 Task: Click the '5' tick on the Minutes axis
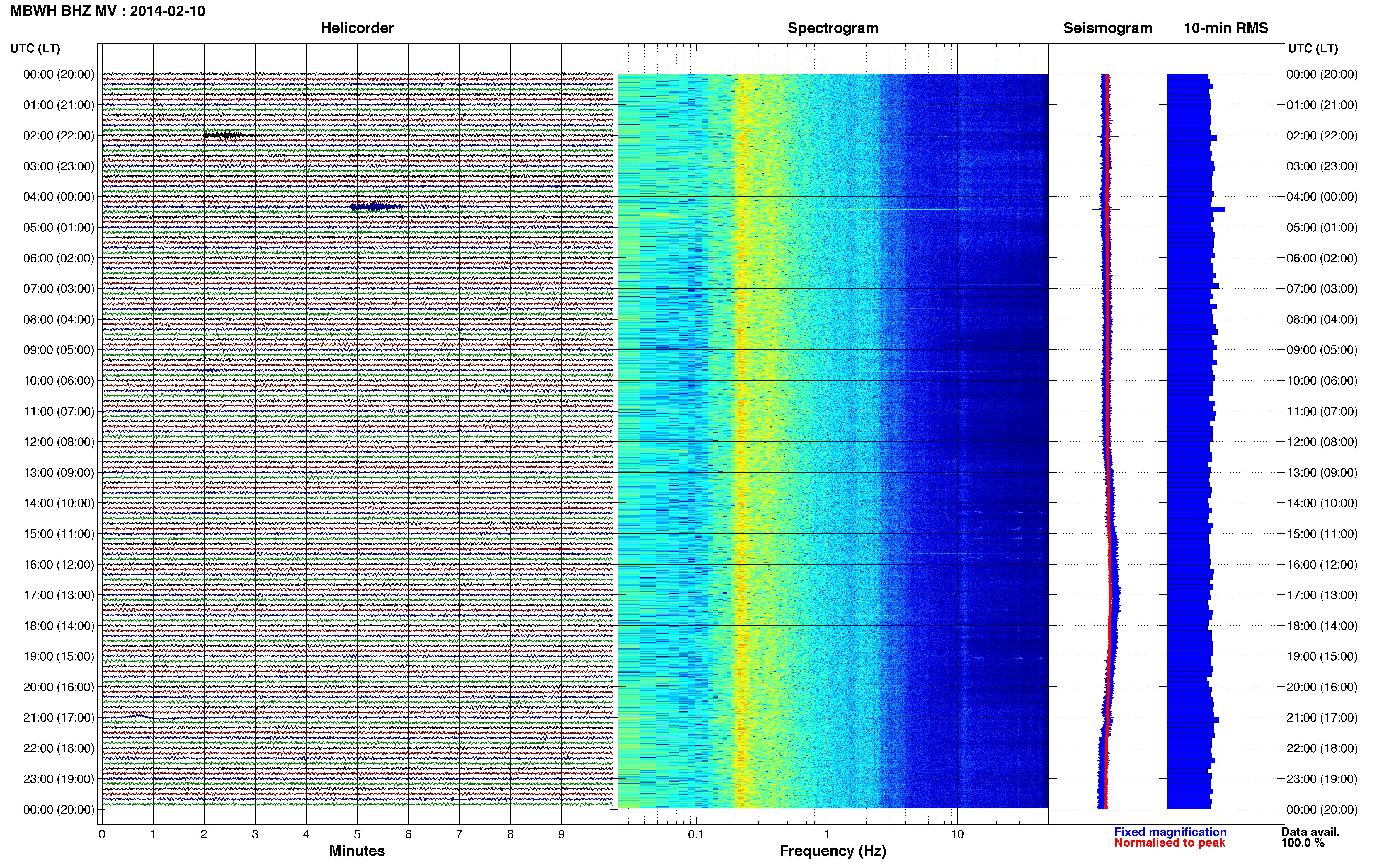(x=357, y=835)
